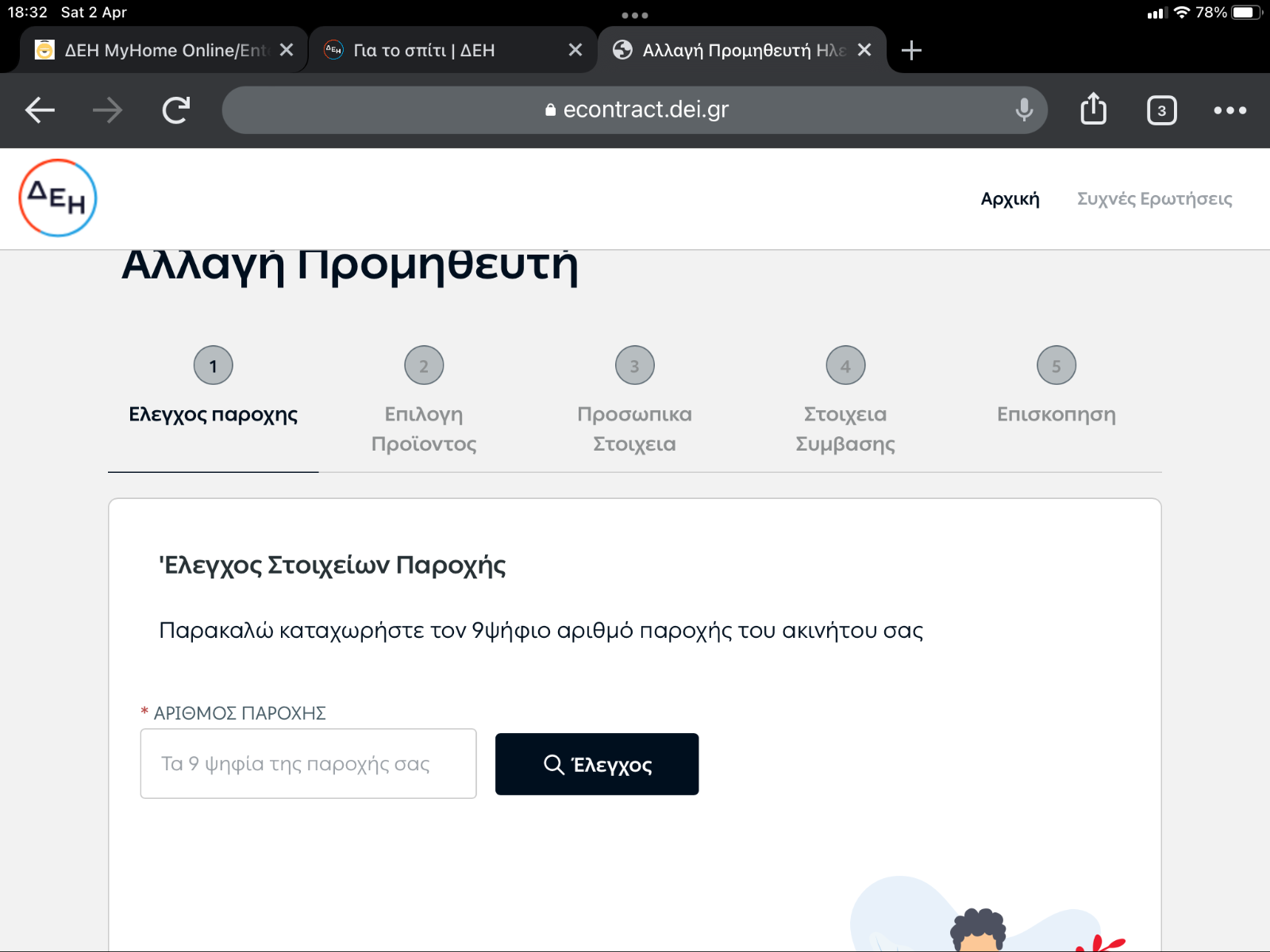Click the Ελεγχος παροχης step label

click(x=214, y=415)
